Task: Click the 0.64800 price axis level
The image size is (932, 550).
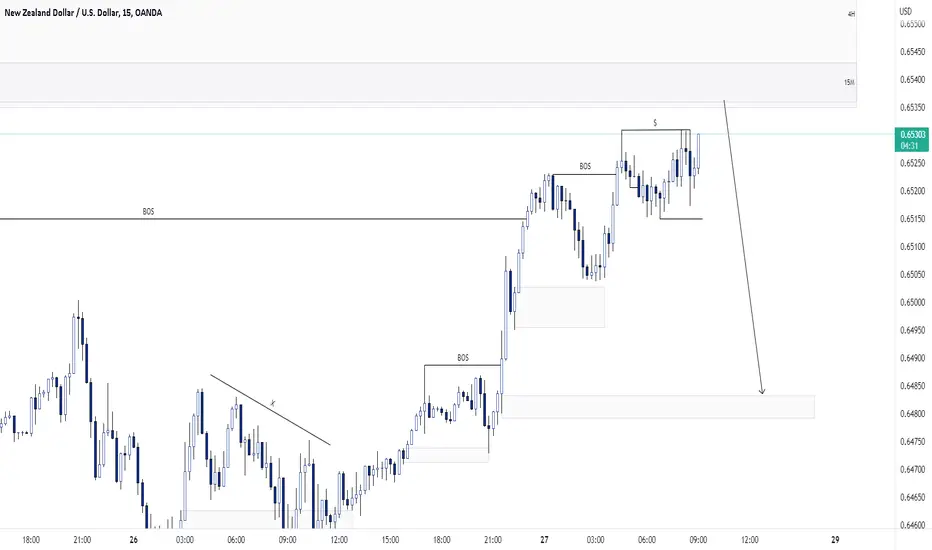Action: pos(912,414)
